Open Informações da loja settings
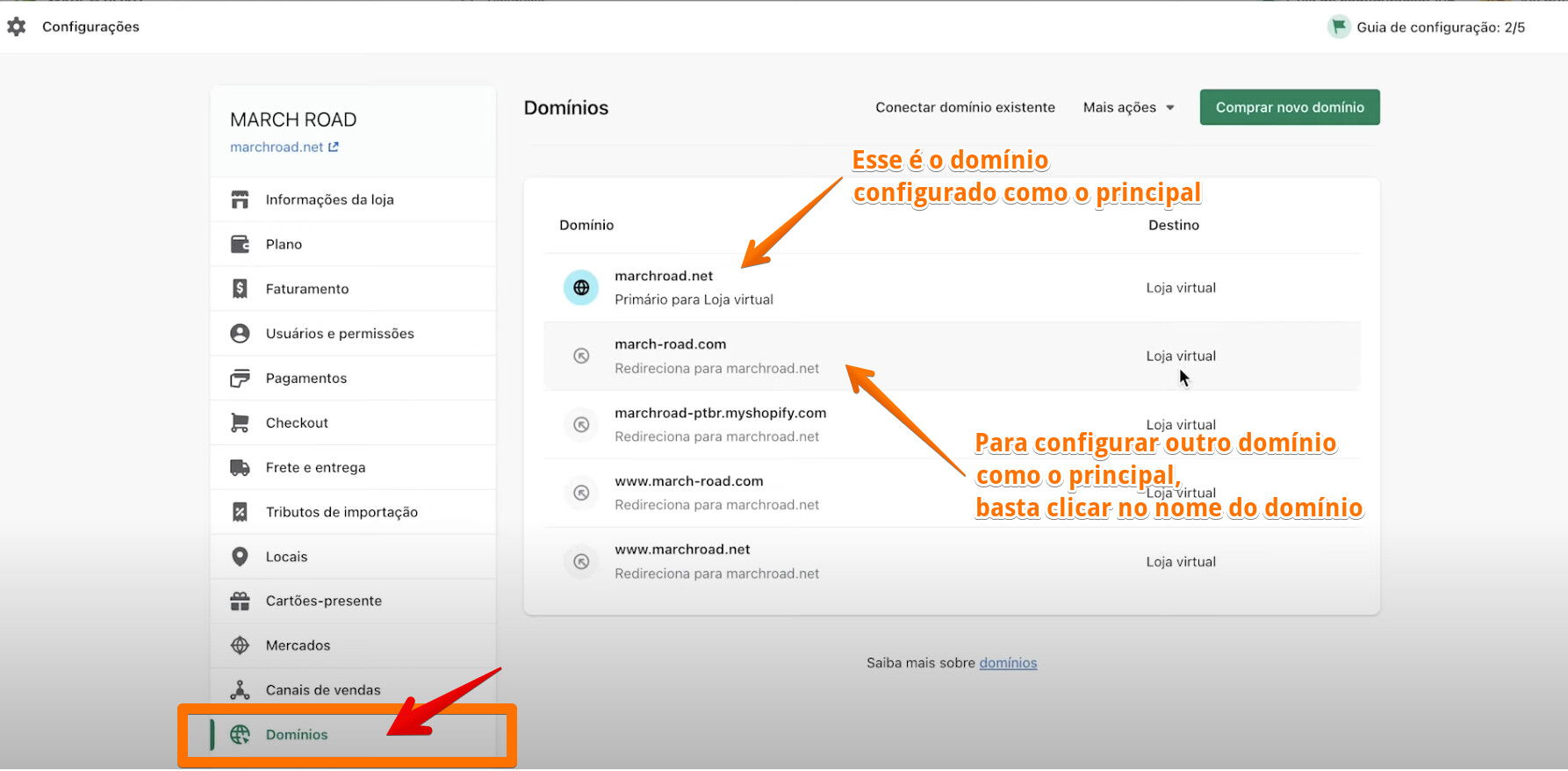1568x771 pixels. [x=353, y=200]
